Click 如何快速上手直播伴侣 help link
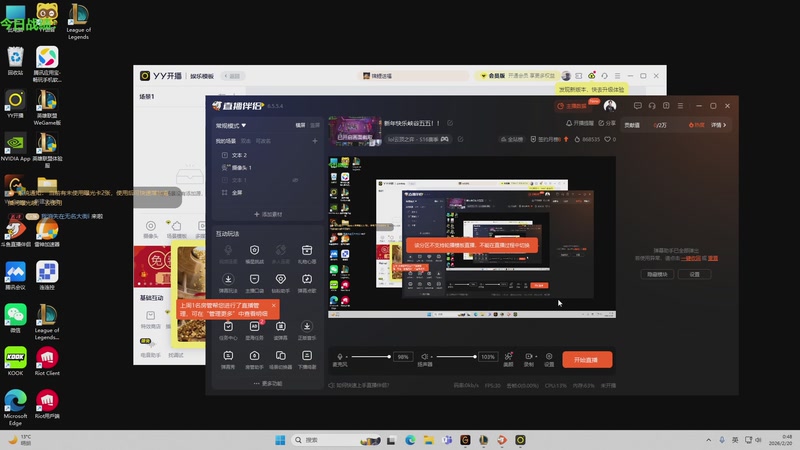The image size is (800, 450). (359, 385)
